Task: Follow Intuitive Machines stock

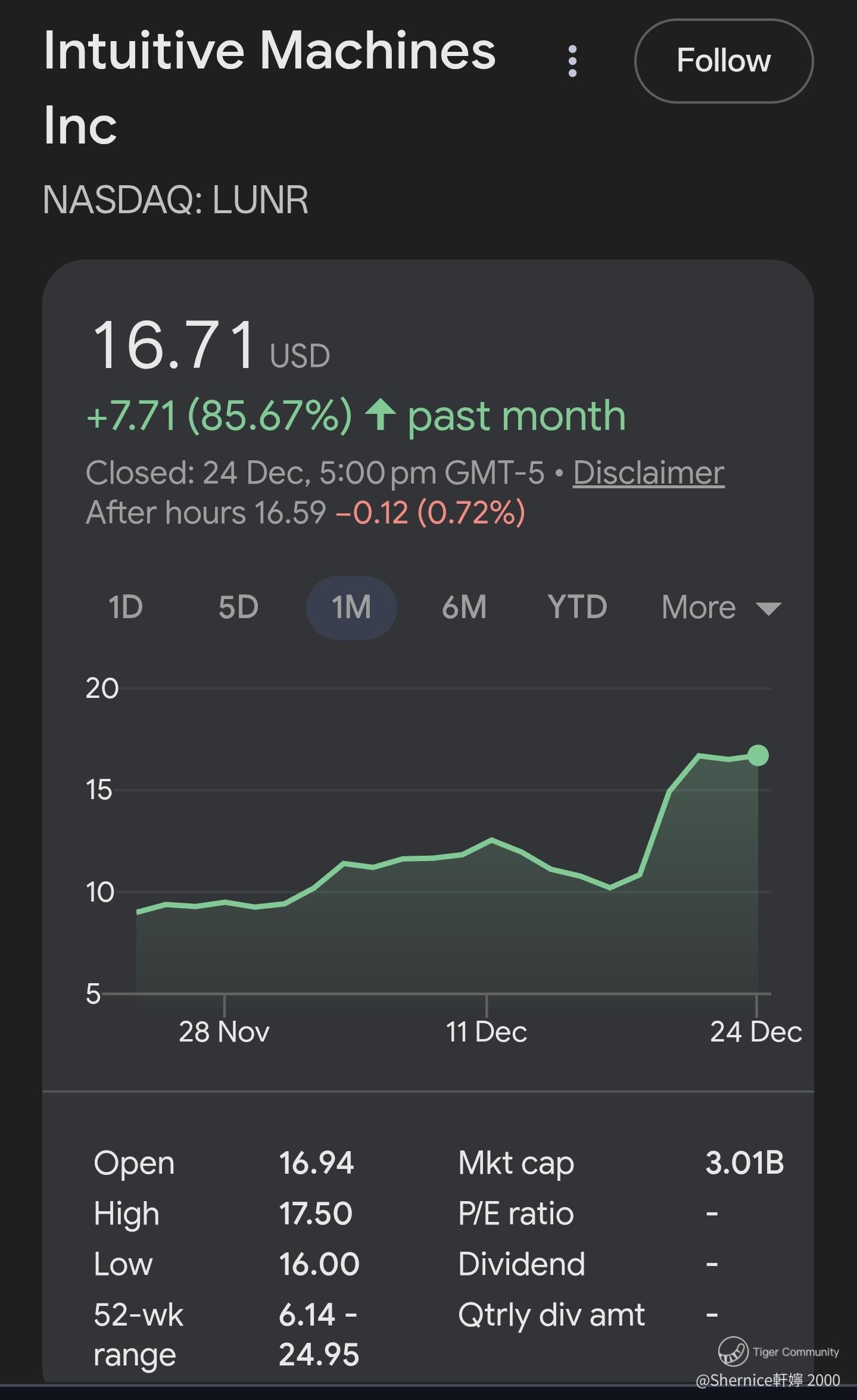Action: [x=724, y=61]
